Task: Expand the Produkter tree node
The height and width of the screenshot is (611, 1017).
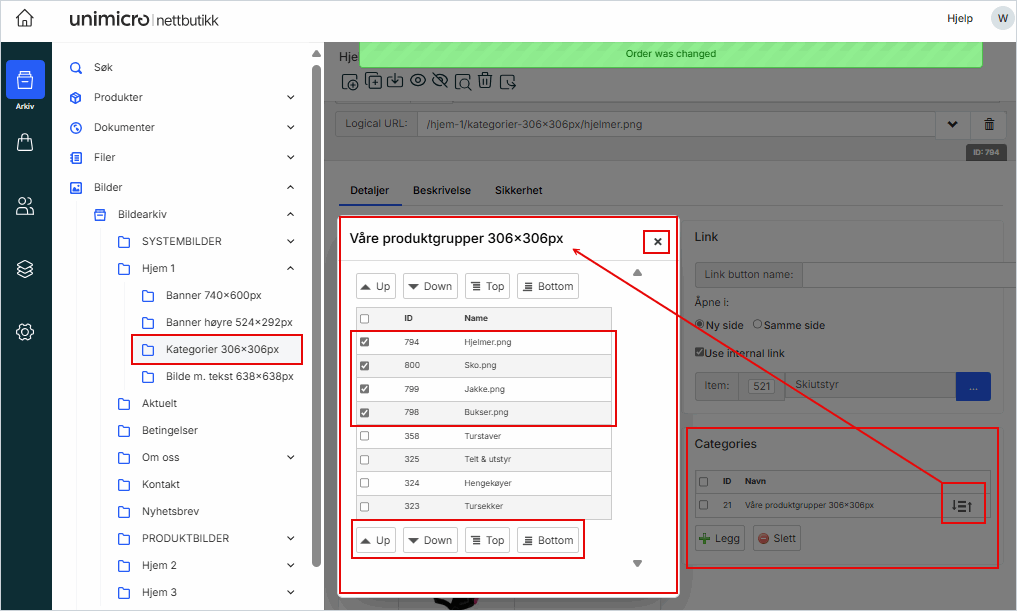Action: coord(290,97)
